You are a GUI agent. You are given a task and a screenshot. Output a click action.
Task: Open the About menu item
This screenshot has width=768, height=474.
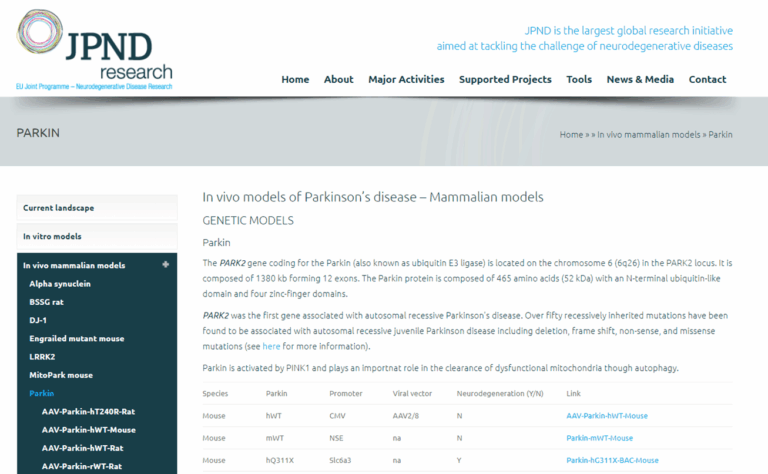(x=338, y=79)
